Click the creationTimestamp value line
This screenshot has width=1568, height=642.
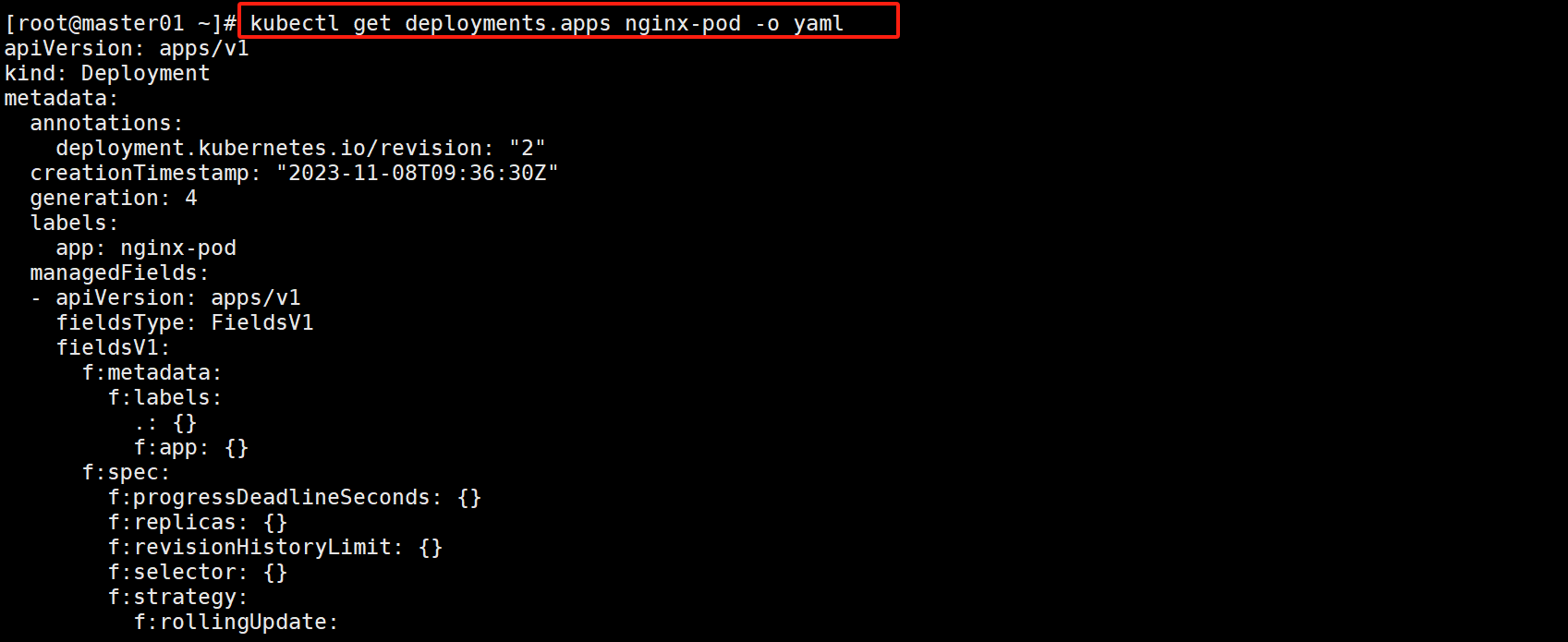click(x=294, y=173)
